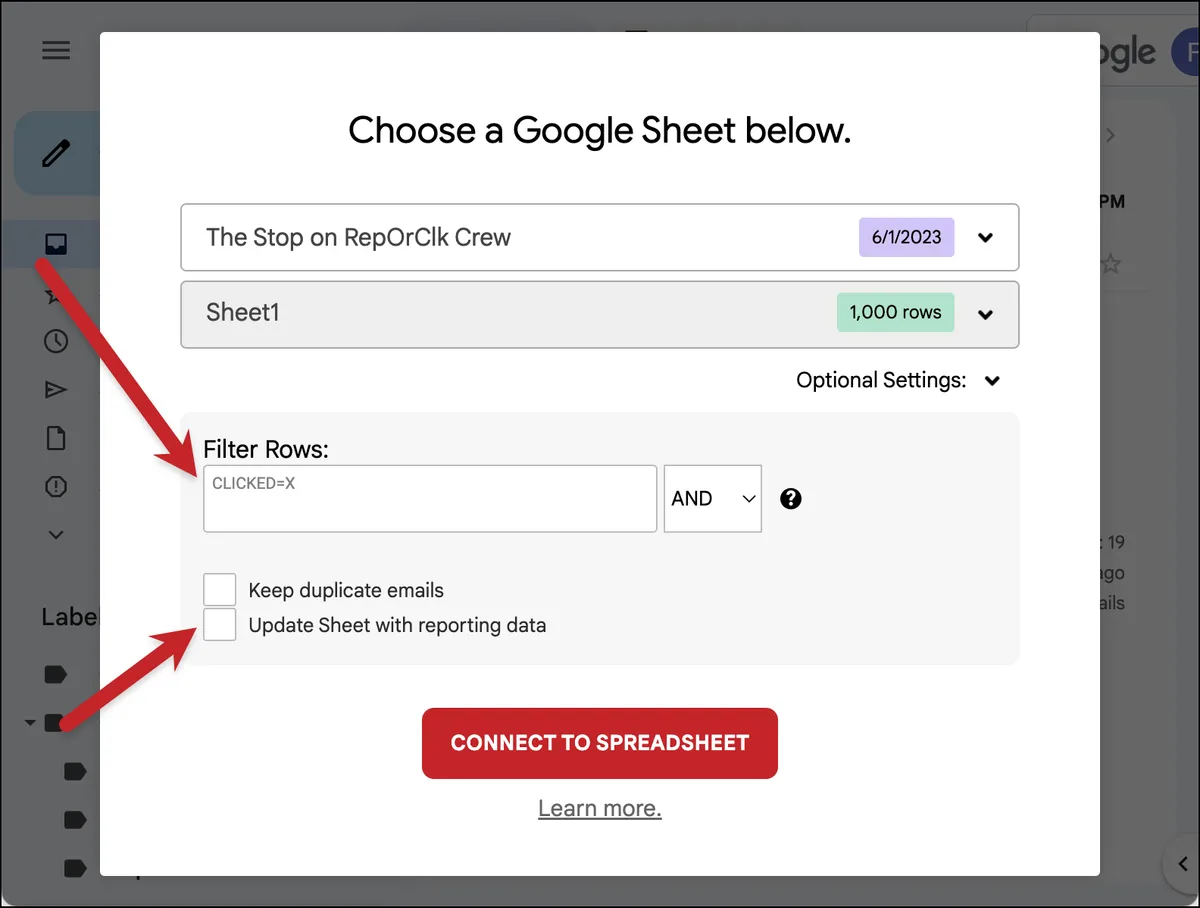1200x908 pixels.
Task: Click the Filter Rows help question mark
Action: [x=791, y=499]
